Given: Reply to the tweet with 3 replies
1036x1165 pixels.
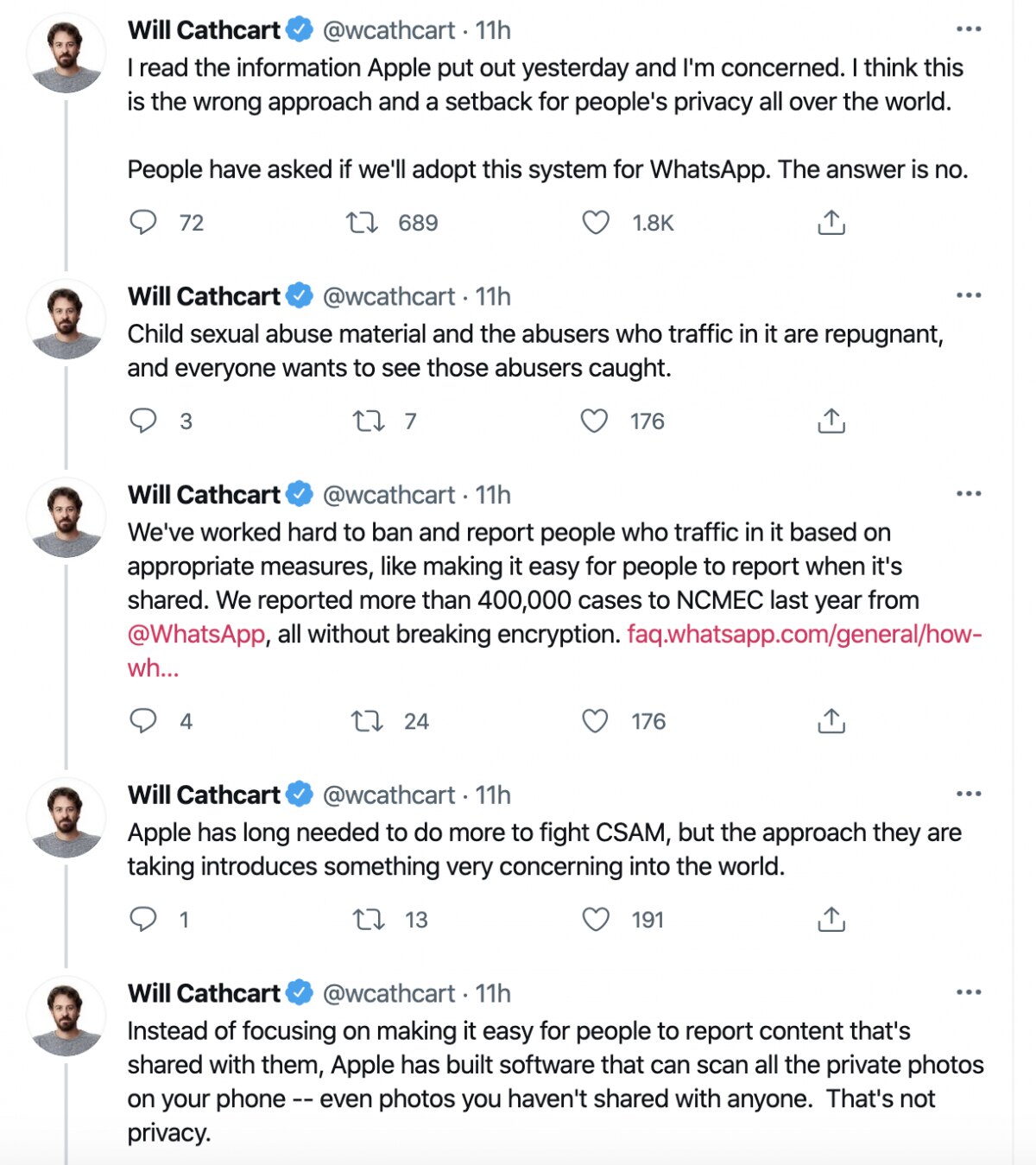Looking at the screenshot, I should pyautogui.click(x=143, y=421).
